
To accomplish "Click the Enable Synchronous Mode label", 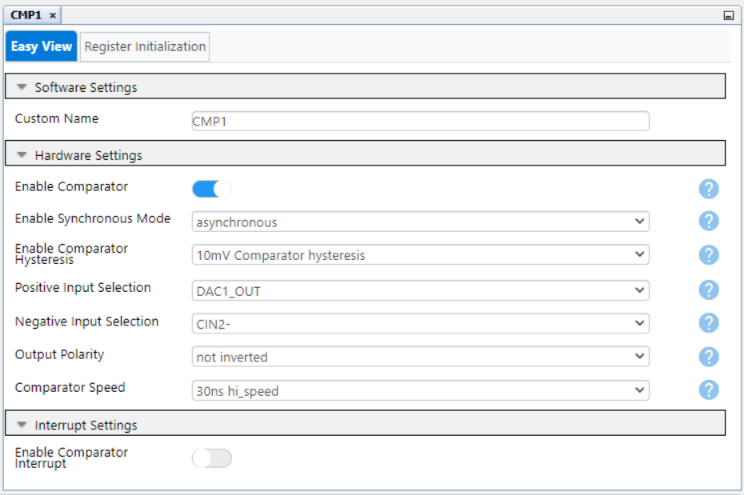I will (93, 218).
